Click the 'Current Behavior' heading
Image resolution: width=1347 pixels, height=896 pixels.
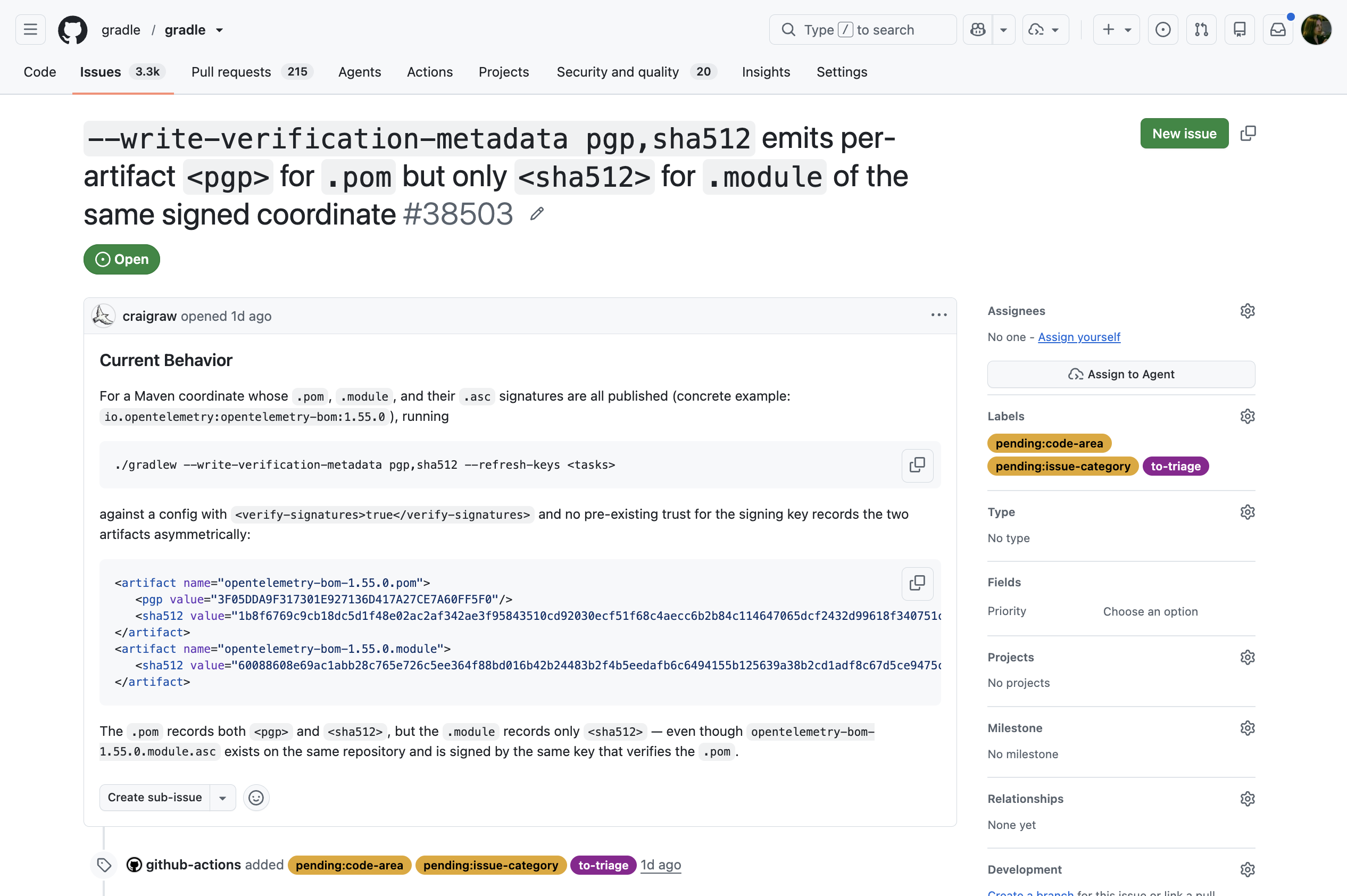[x=165, y=361]
